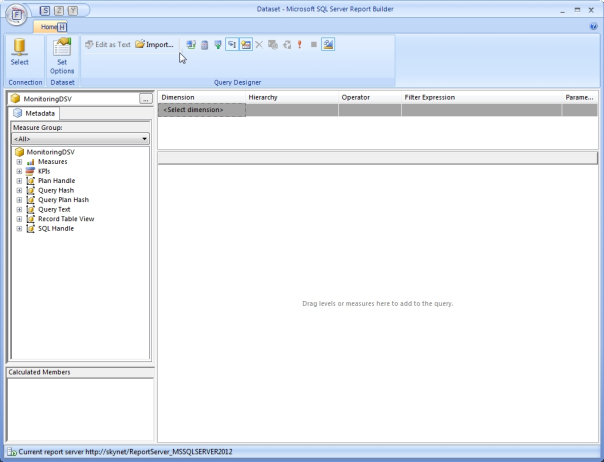Viewport: 604px width, 462px height.
Task: Expand the Measures node
Action: [19, 162]
